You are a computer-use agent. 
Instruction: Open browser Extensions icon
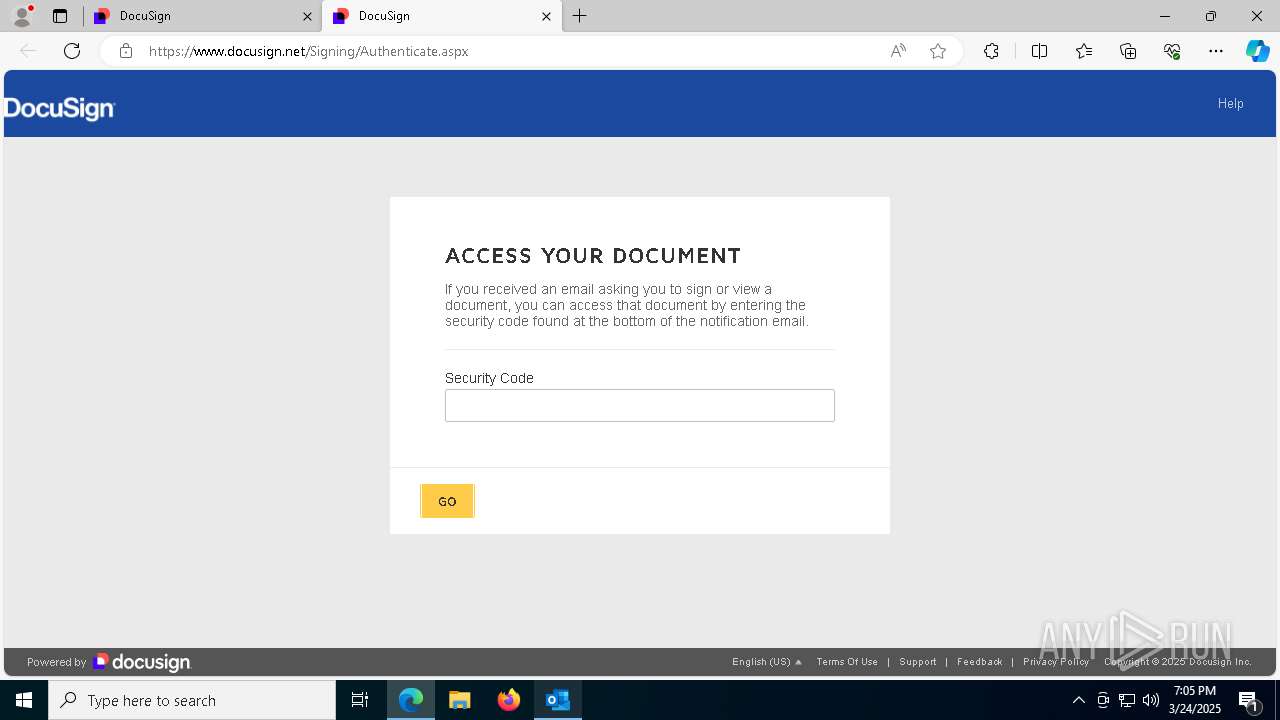[991, 51]
